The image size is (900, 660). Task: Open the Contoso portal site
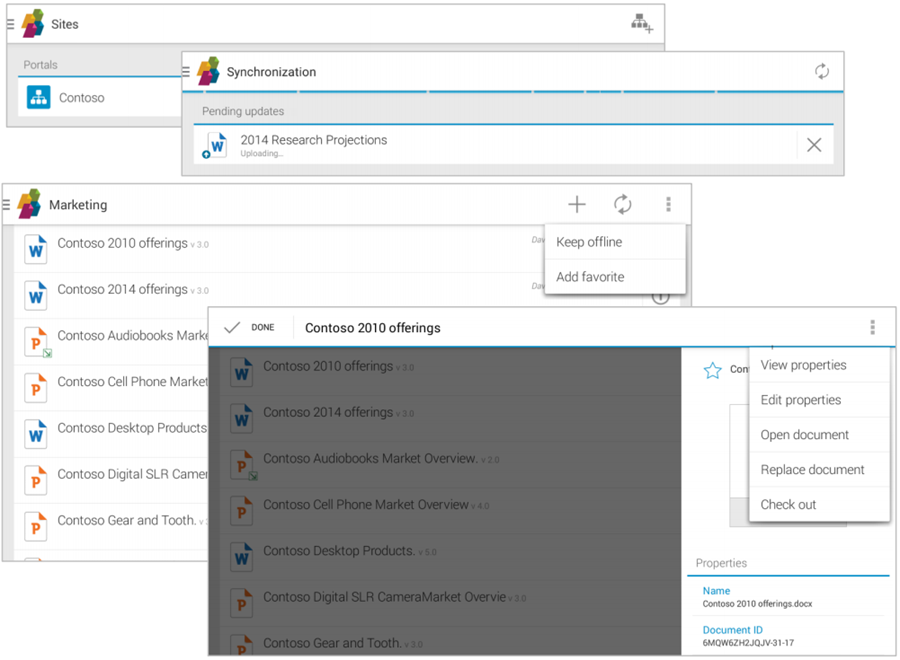(x=80, y=98)
